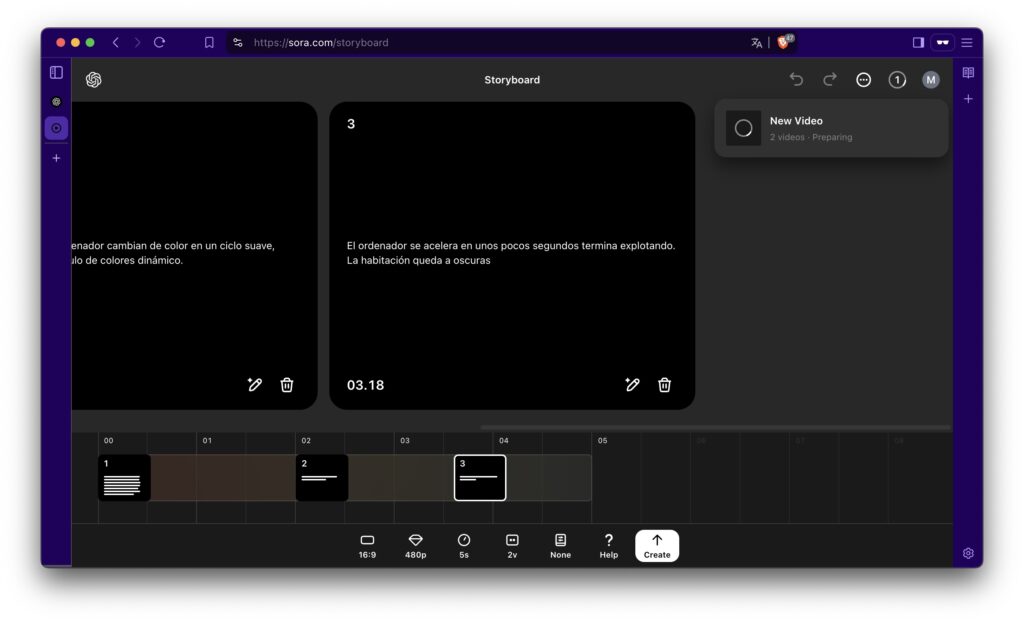Click the horizontal scrollbar under the cards
The width and height of the screenshot is (1024, 622).
click(x=715, y=427)
